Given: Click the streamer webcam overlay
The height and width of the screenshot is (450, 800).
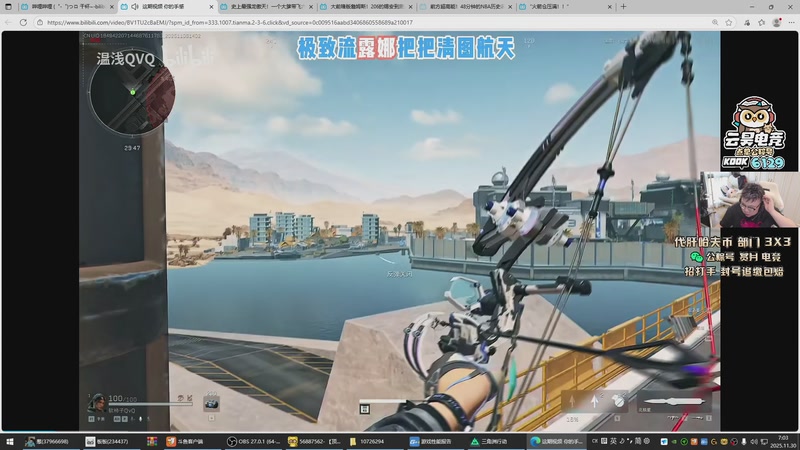Looking at the screenshot, I should point(748,200).
